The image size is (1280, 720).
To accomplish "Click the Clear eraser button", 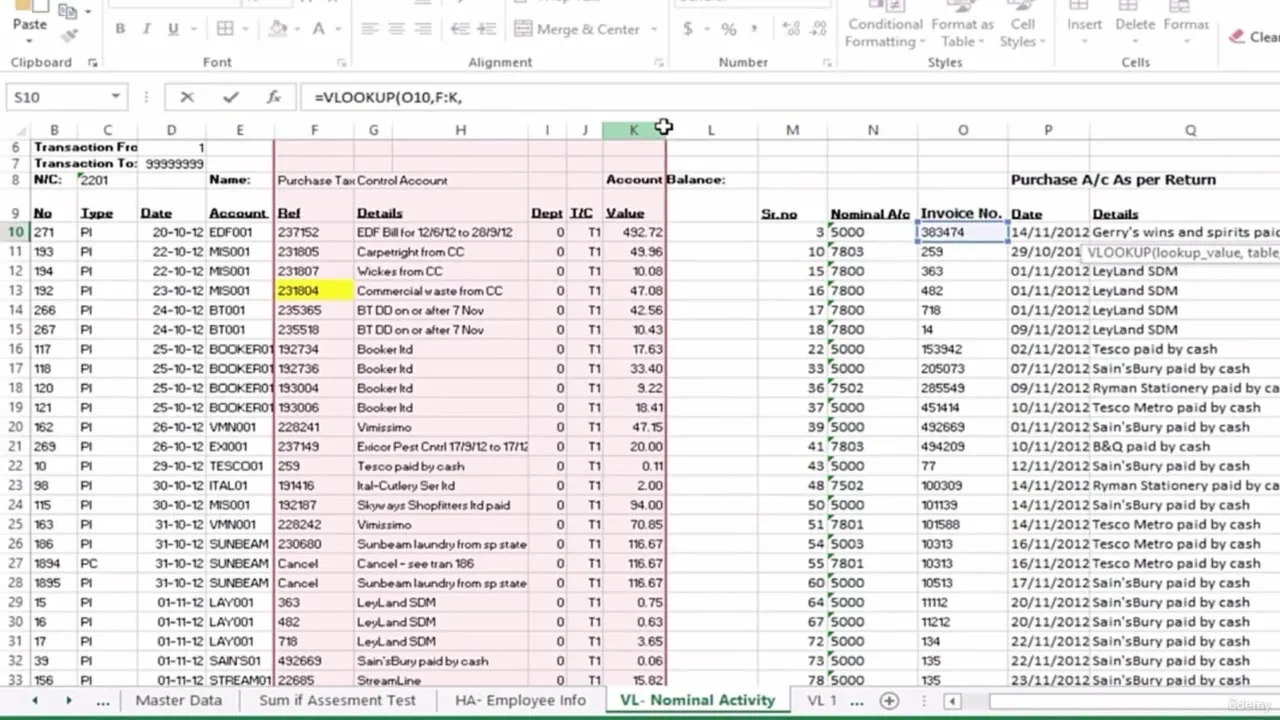I will click(x=1255, y=37).
